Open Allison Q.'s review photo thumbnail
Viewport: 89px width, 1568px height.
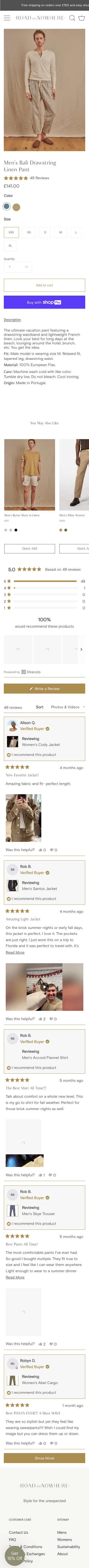pos(23,818)
